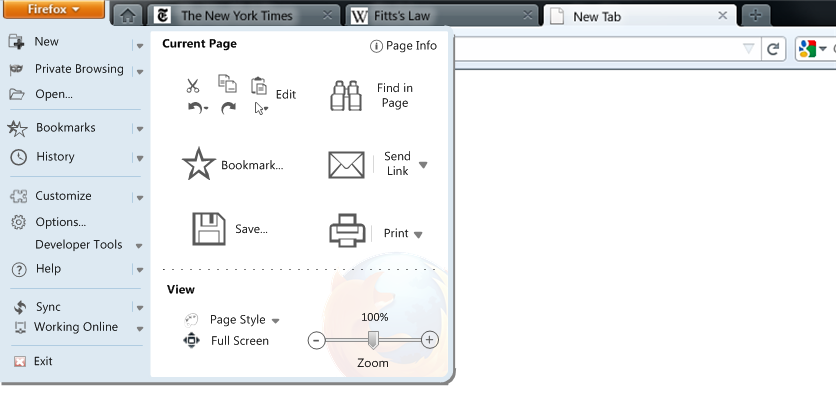Expand the History submenu arrow
The width and height of the screenshot is (836, 414).
coord(140,158)
